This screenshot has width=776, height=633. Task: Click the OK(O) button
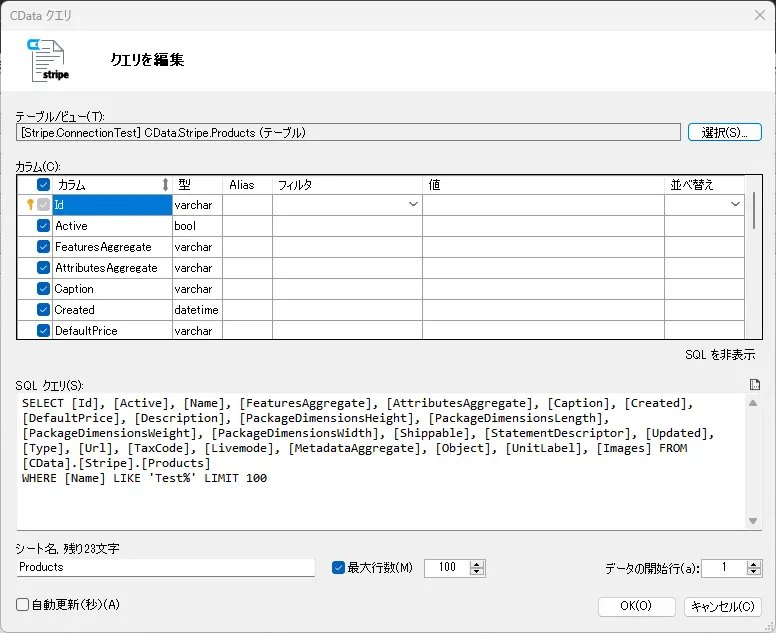pos(636,606)
